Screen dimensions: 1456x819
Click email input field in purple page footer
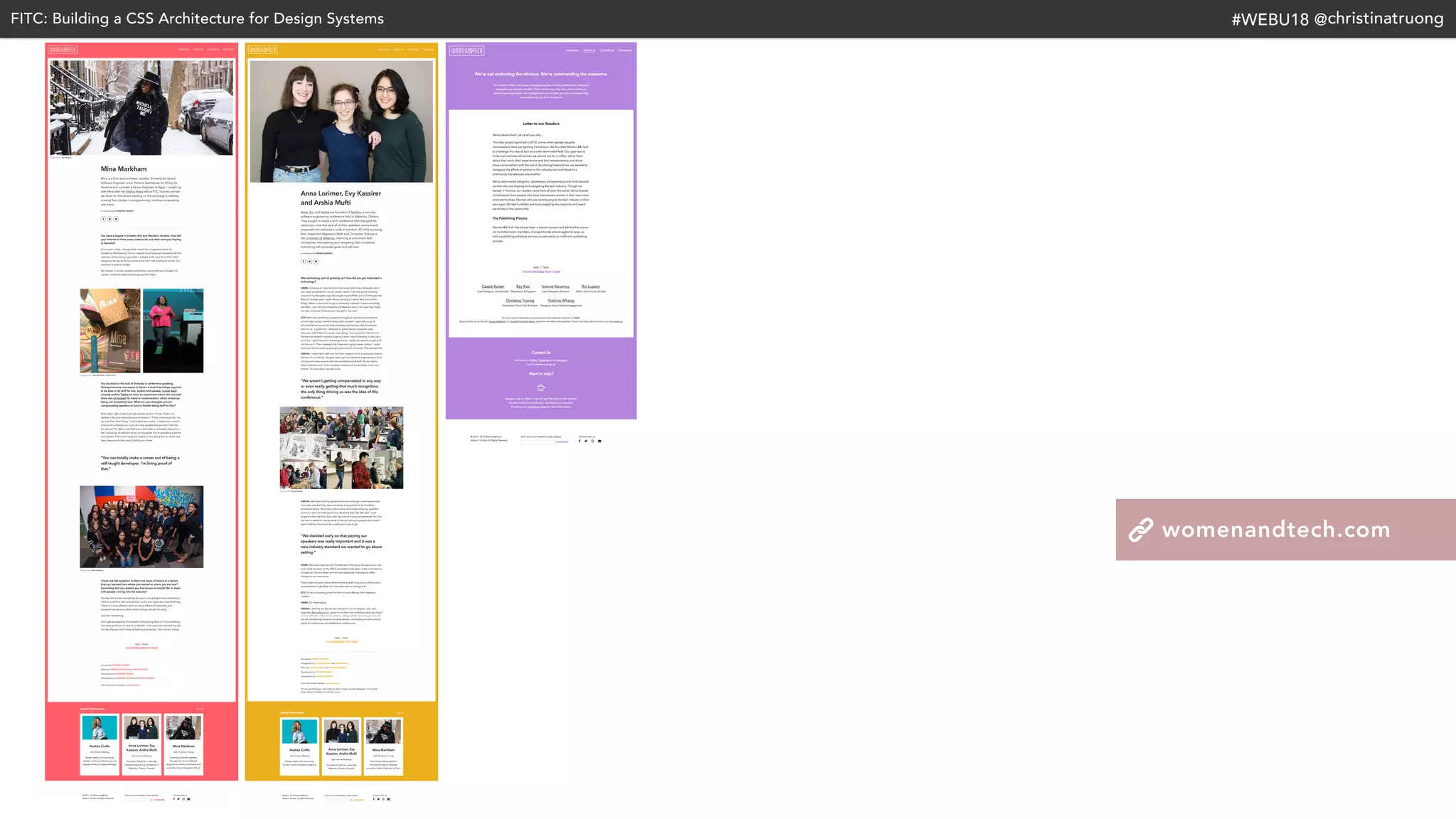pos(537,442)
